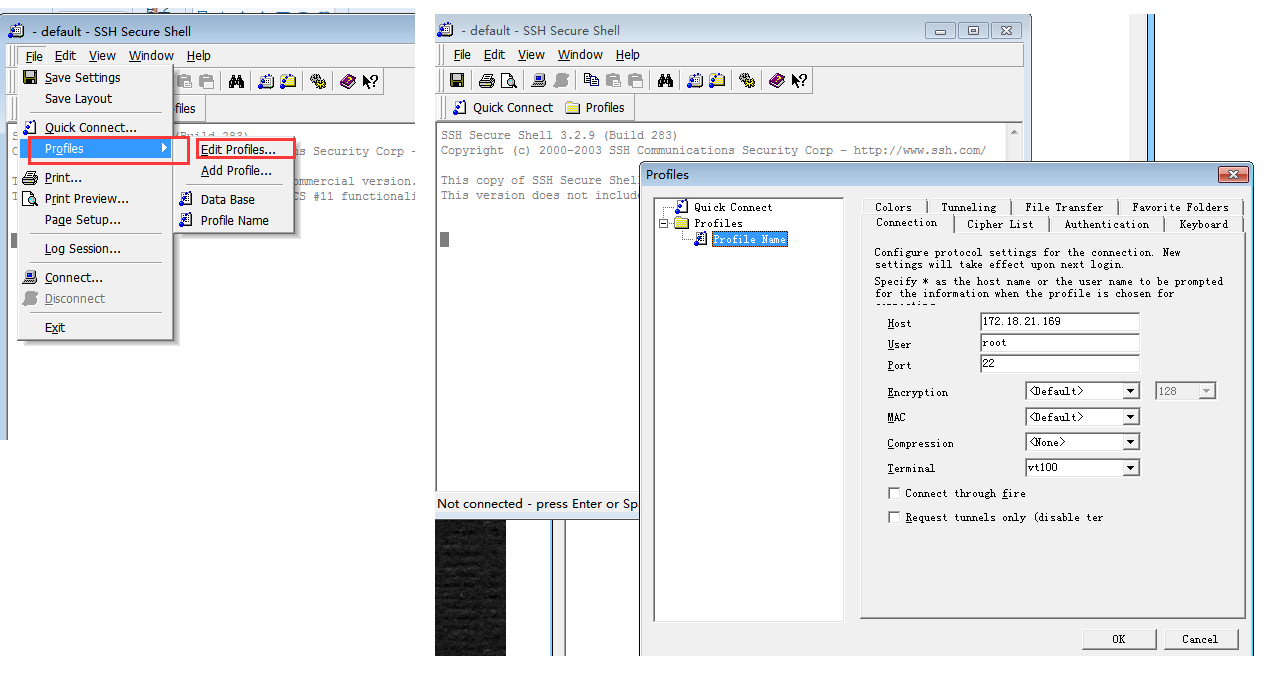Switch to the File Transfer tab
1276x679 pixels.
pos(1064,207)
